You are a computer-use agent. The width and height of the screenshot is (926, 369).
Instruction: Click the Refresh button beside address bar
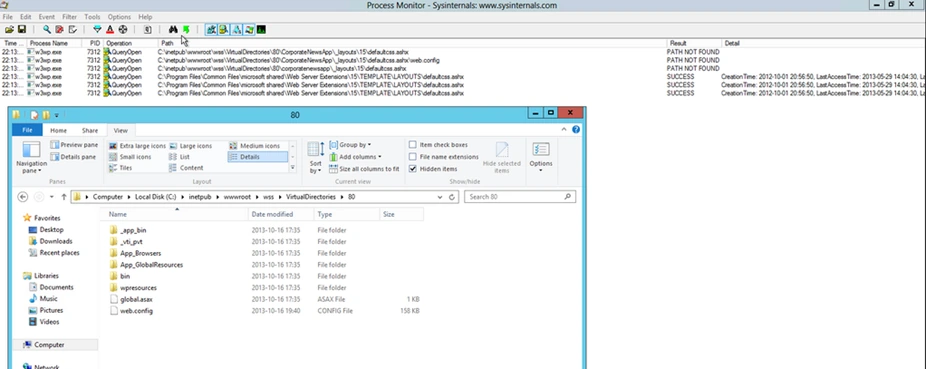[452, 197]
